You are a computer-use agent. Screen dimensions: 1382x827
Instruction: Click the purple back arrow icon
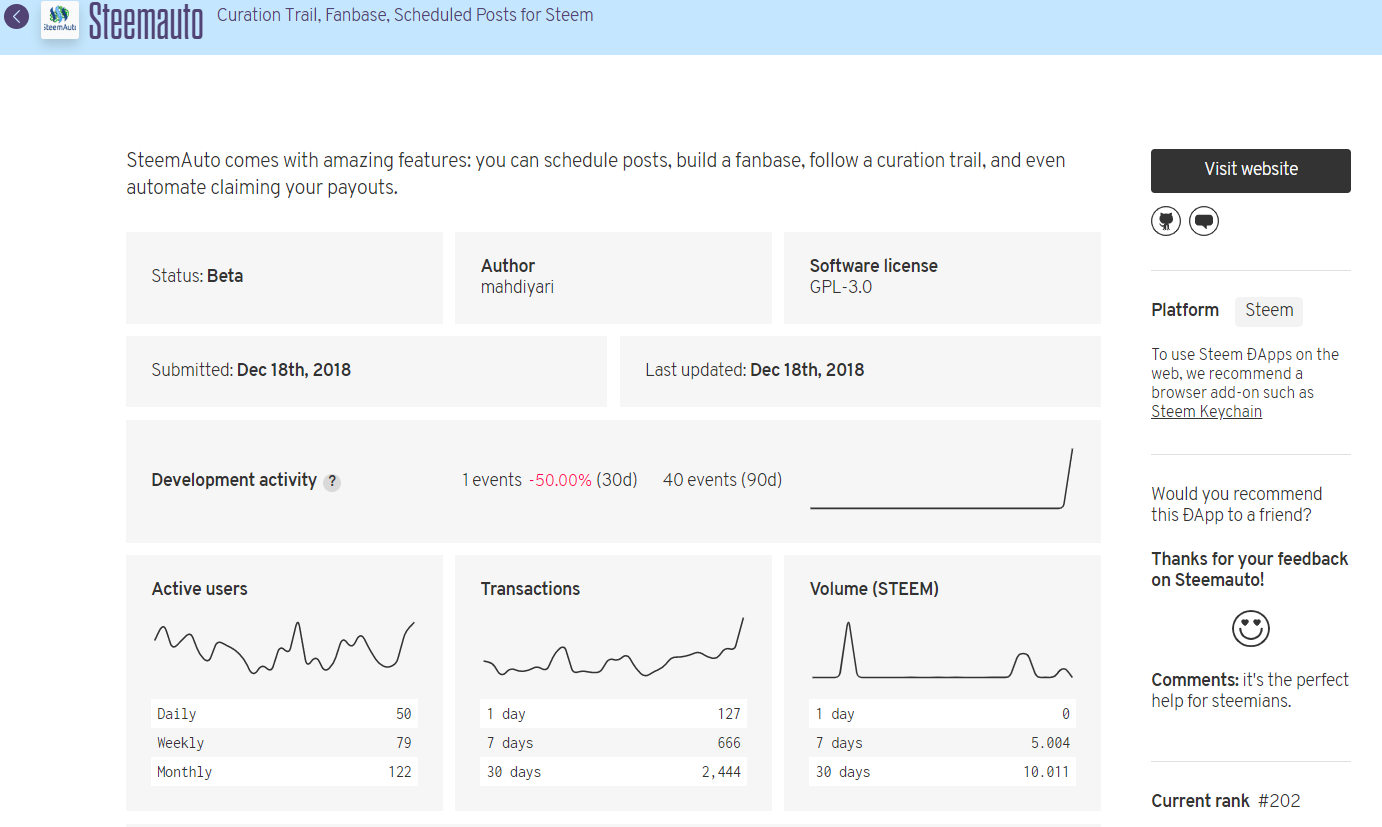pos(16,16)
